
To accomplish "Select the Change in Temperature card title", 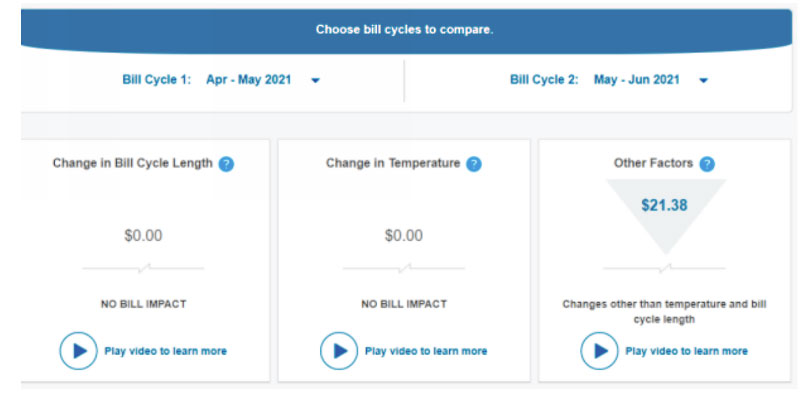I will [x=393, y=164].
